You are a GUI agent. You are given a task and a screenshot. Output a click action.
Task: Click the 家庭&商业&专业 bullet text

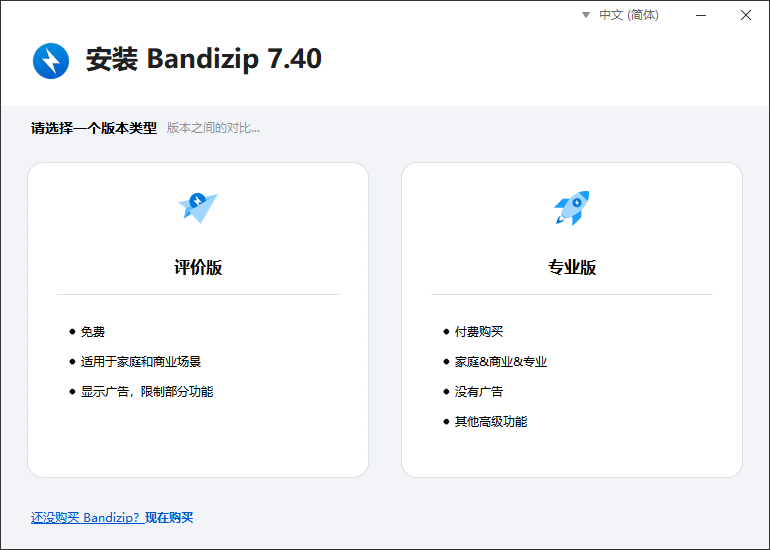pos(501,362)
